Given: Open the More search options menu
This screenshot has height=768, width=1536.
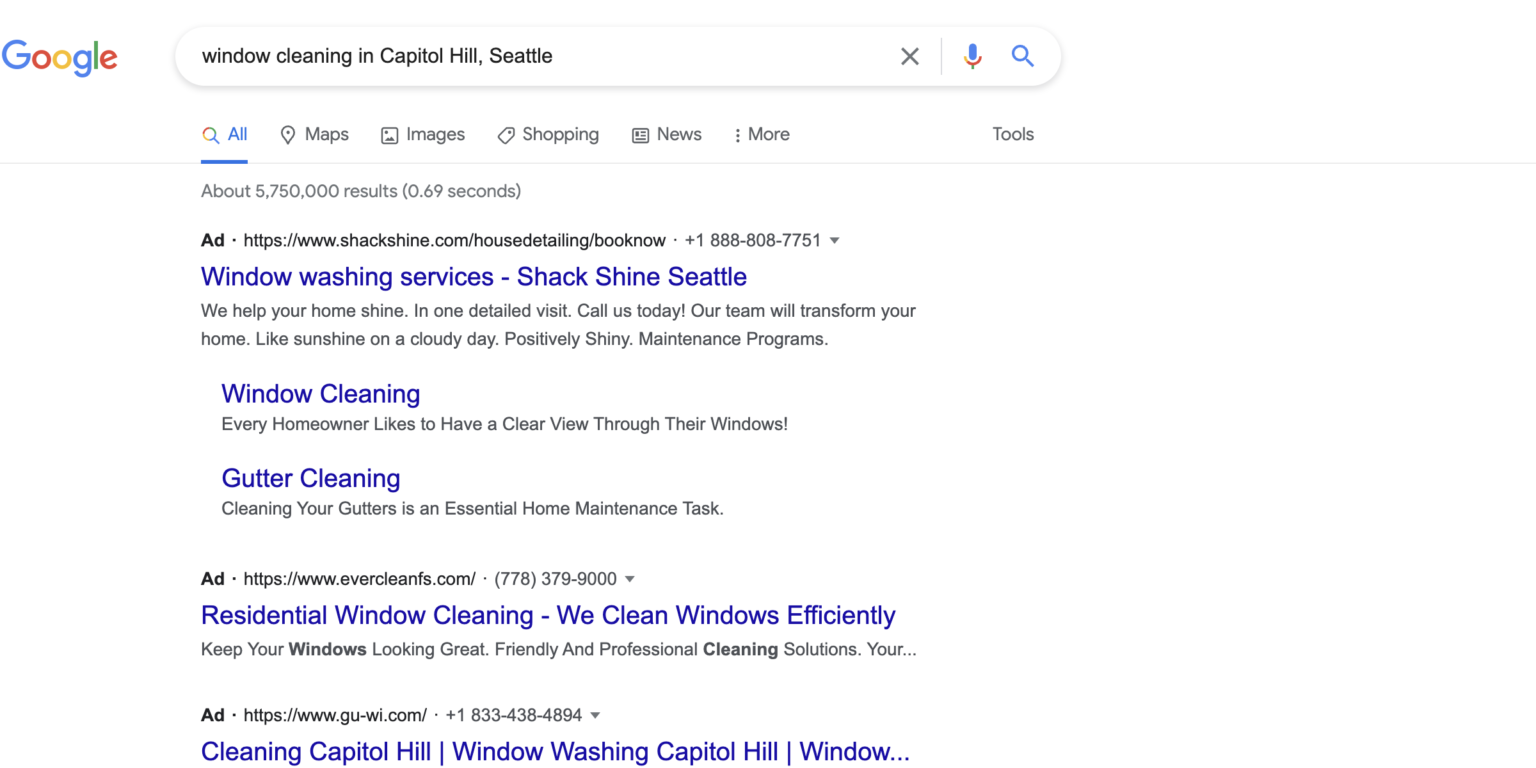Looking at the screenshot, I should (761, 133).
